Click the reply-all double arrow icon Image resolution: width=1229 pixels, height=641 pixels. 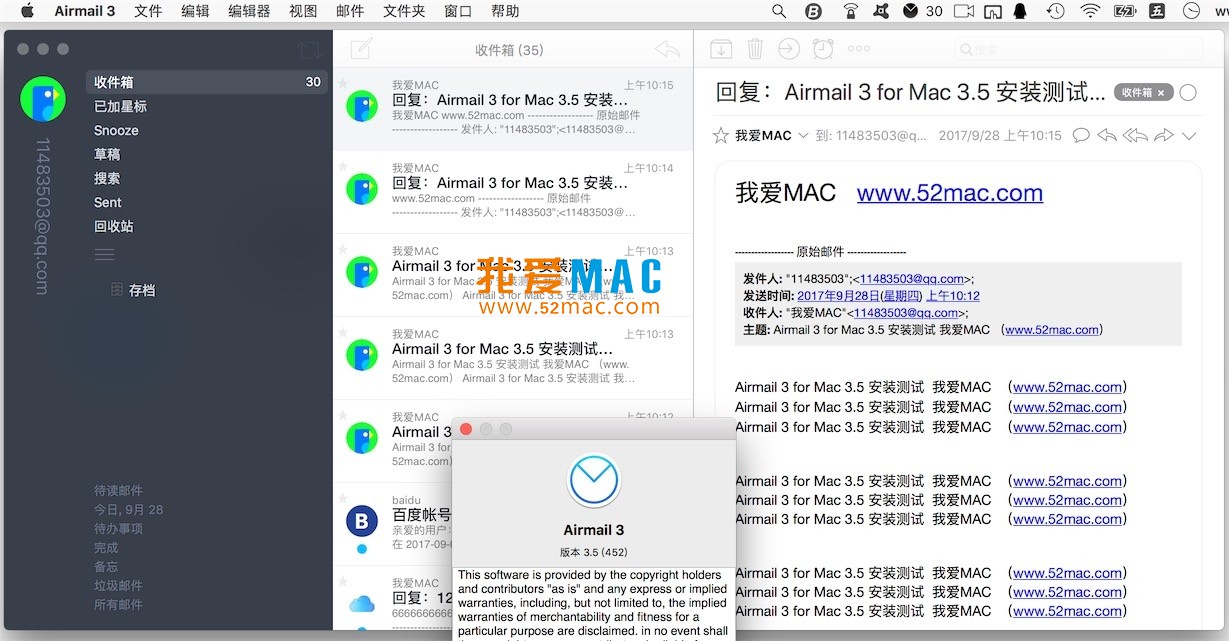pos(1135,135)
